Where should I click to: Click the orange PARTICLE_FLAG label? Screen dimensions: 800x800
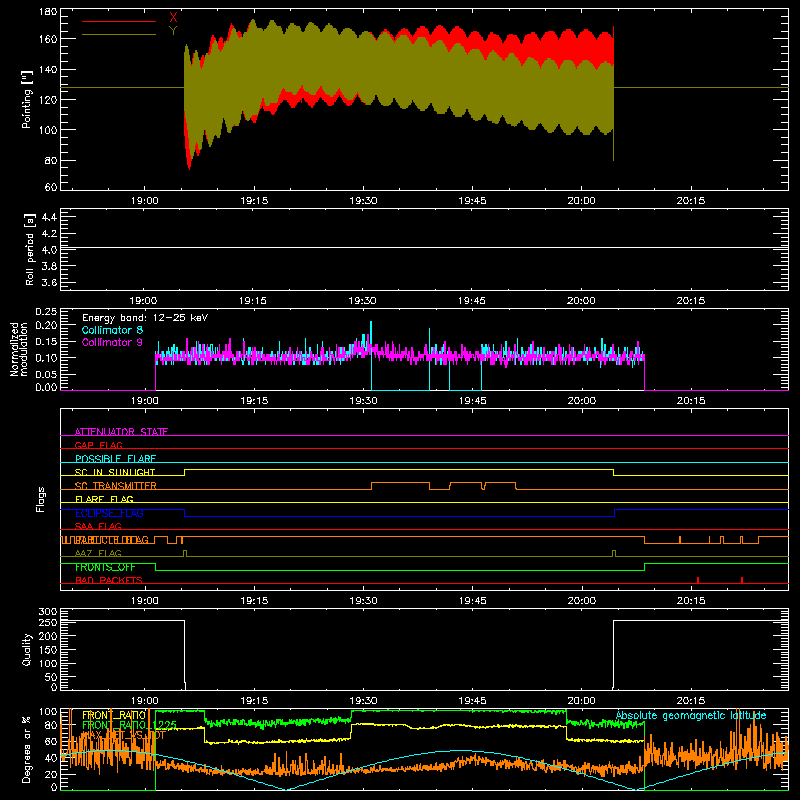(112, 540)
